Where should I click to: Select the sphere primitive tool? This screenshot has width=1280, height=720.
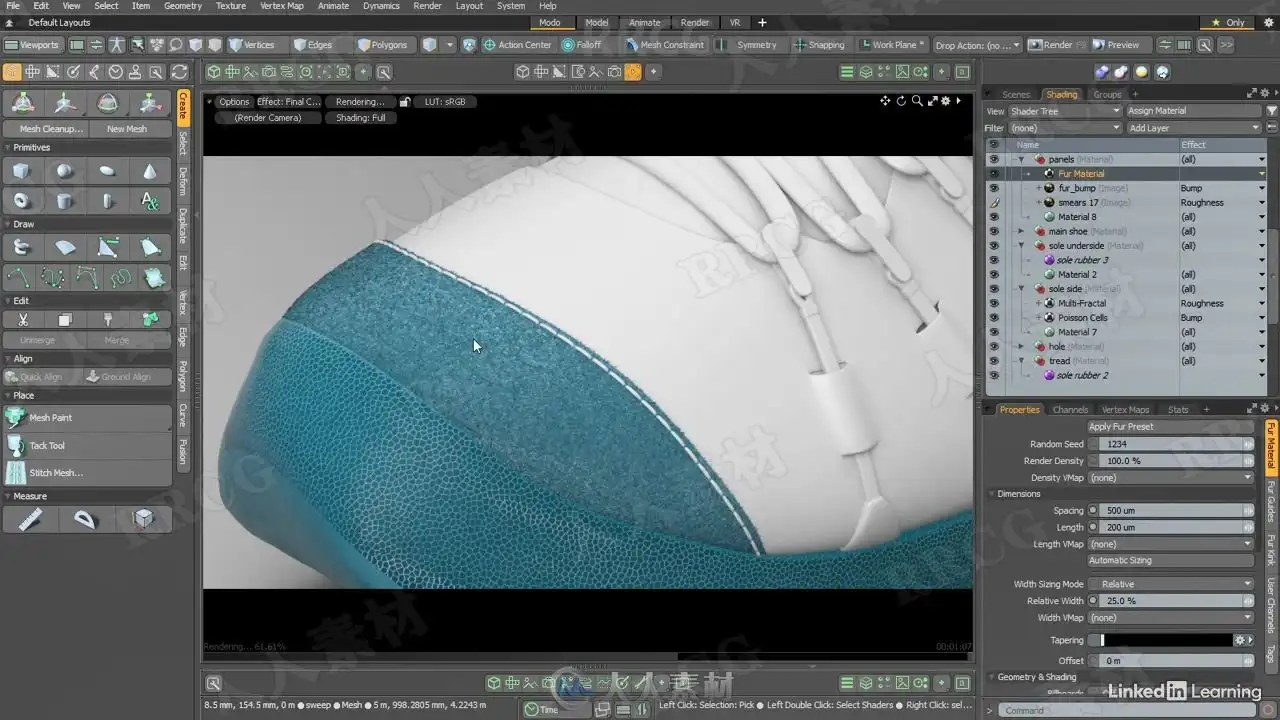point(64,171)
